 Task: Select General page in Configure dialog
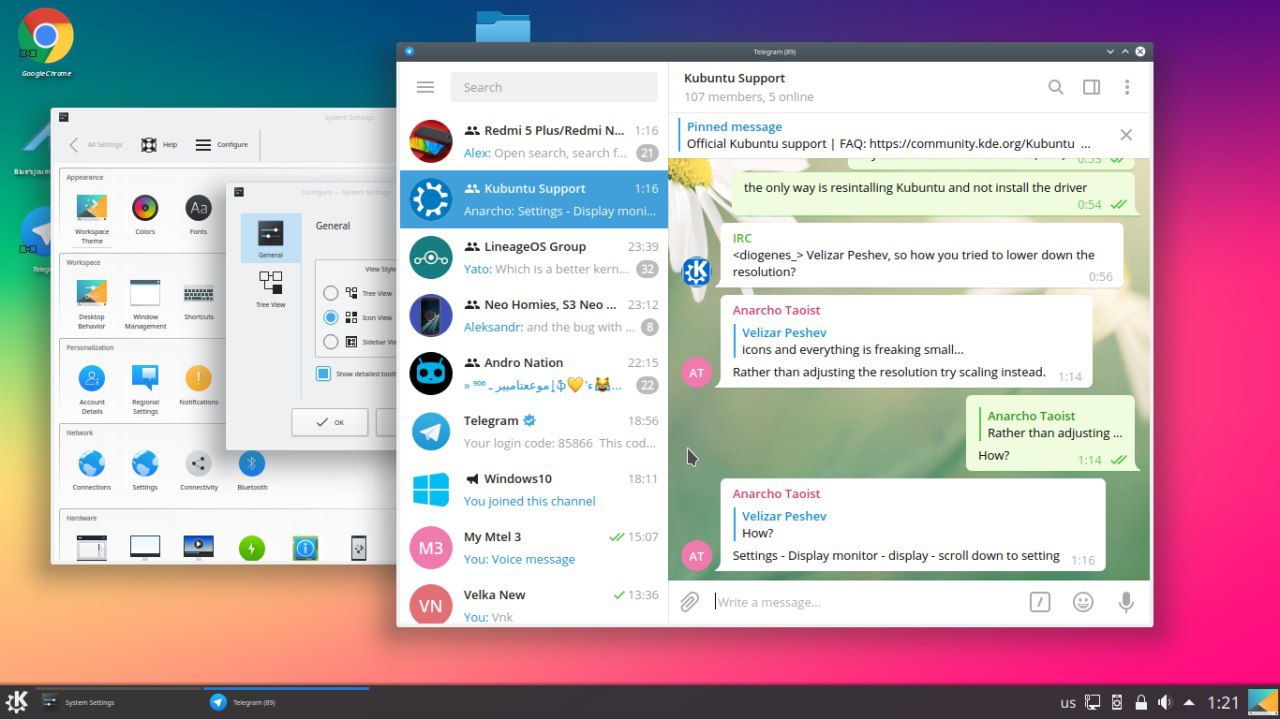click(x=270, y=239)
